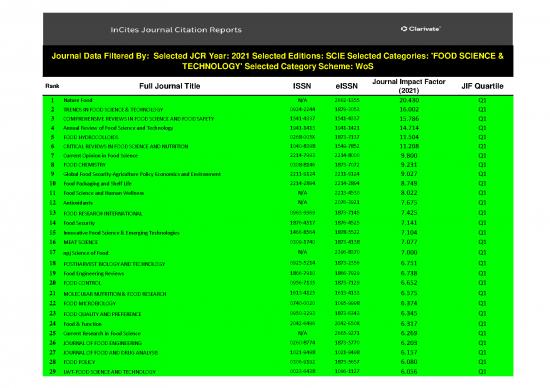This screenshot has height=388, width=550.
Task: Click impact factor value 6.056
Action: pyautogui.click(x=409, y=372)
